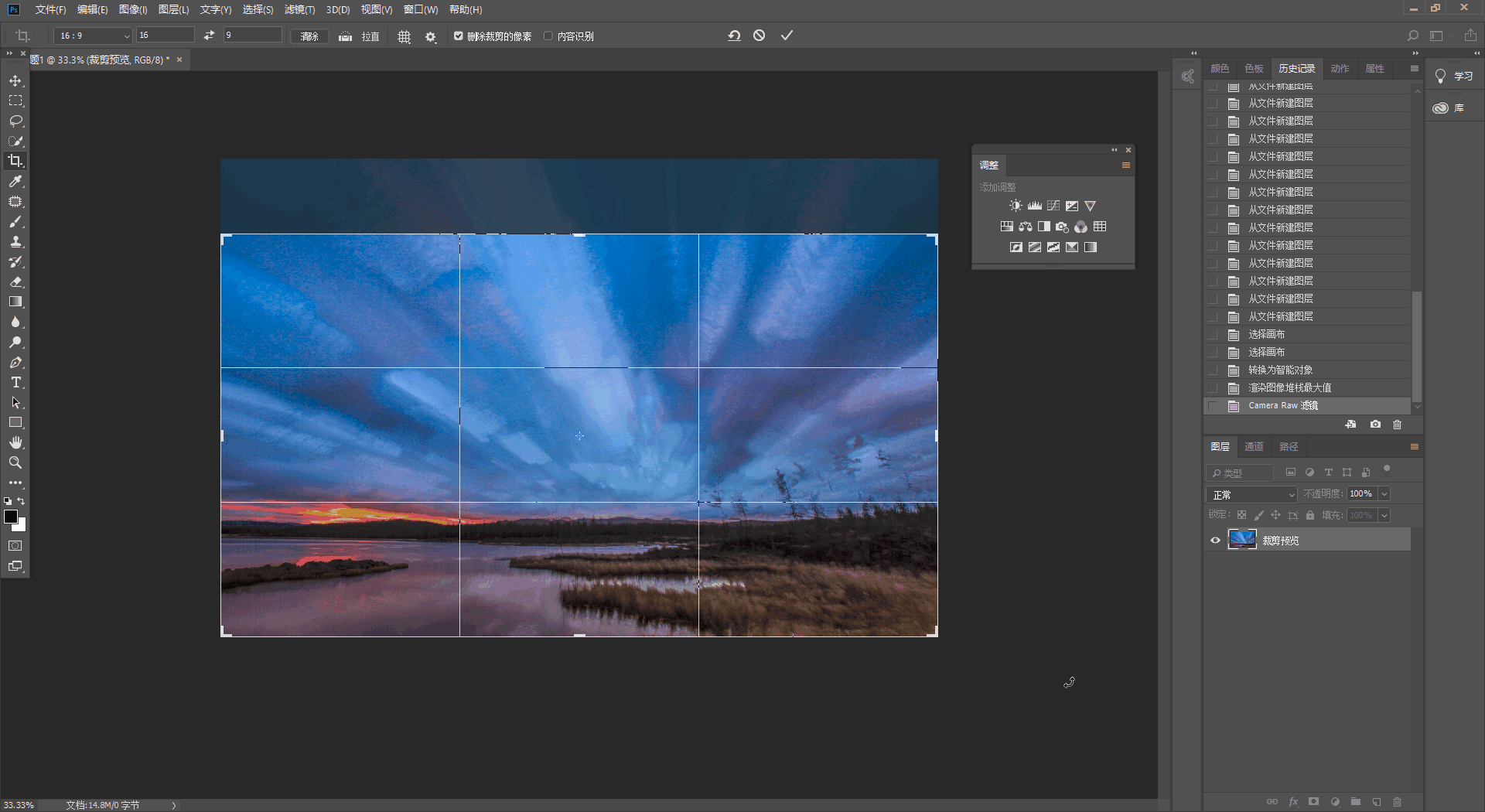The image size is (1485, 812).
Task: Open the 滤镜(T) menu
Action: tap(299, 9)
